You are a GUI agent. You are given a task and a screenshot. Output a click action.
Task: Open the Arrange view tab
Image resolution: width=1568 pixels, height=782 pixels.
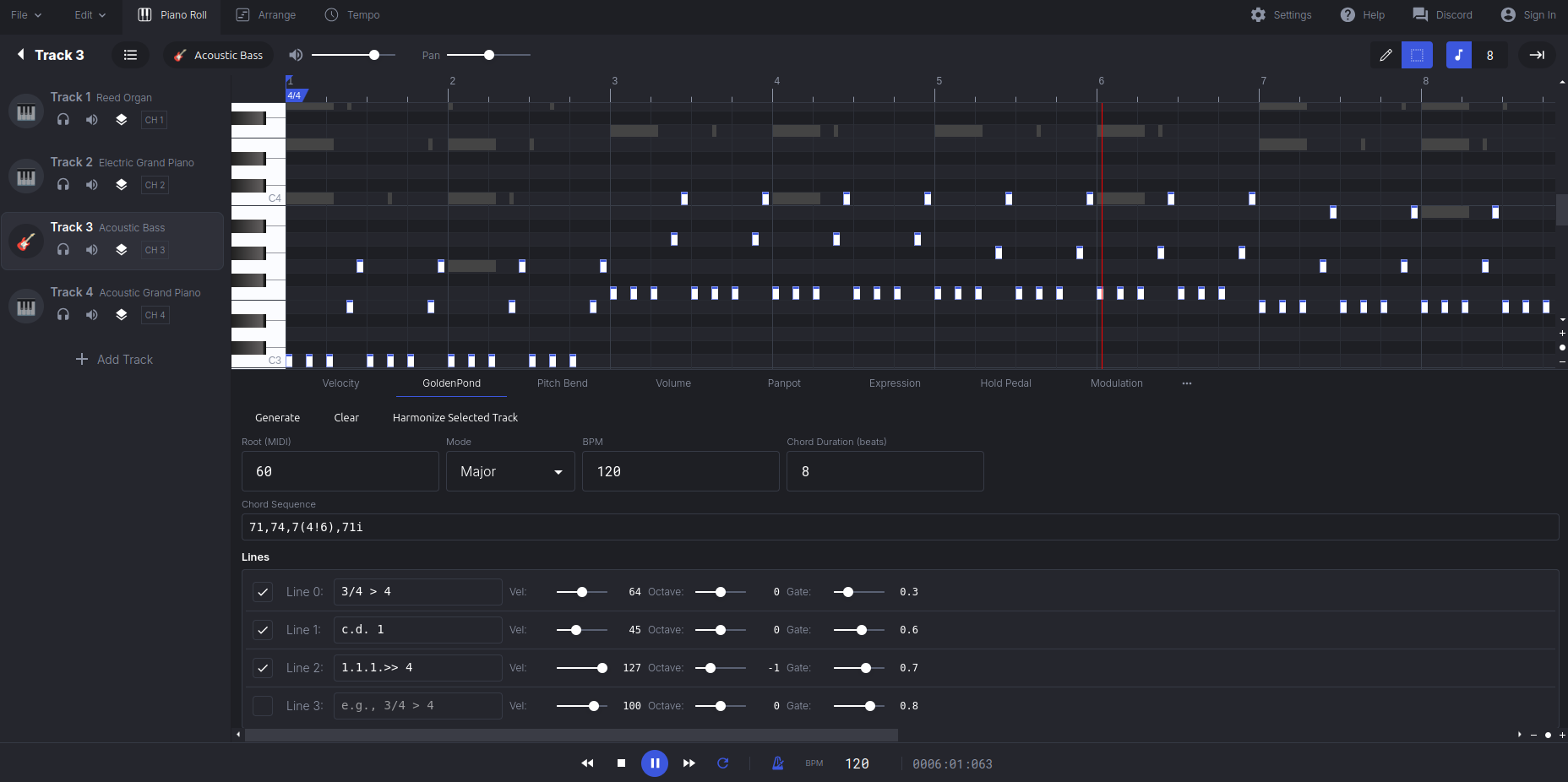point(266,15)
